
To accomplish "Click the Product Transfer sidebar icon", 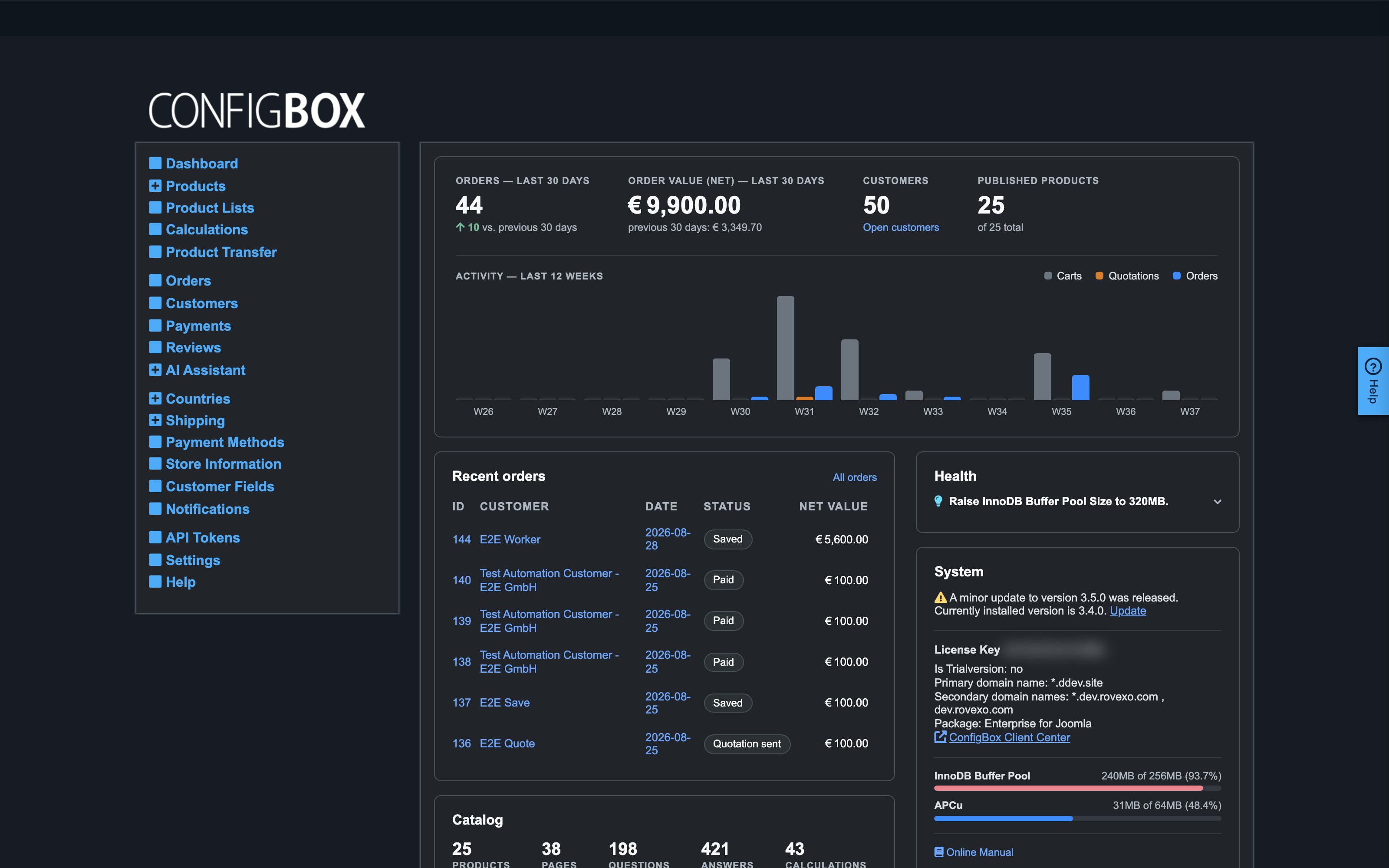I will click(155, 251).
